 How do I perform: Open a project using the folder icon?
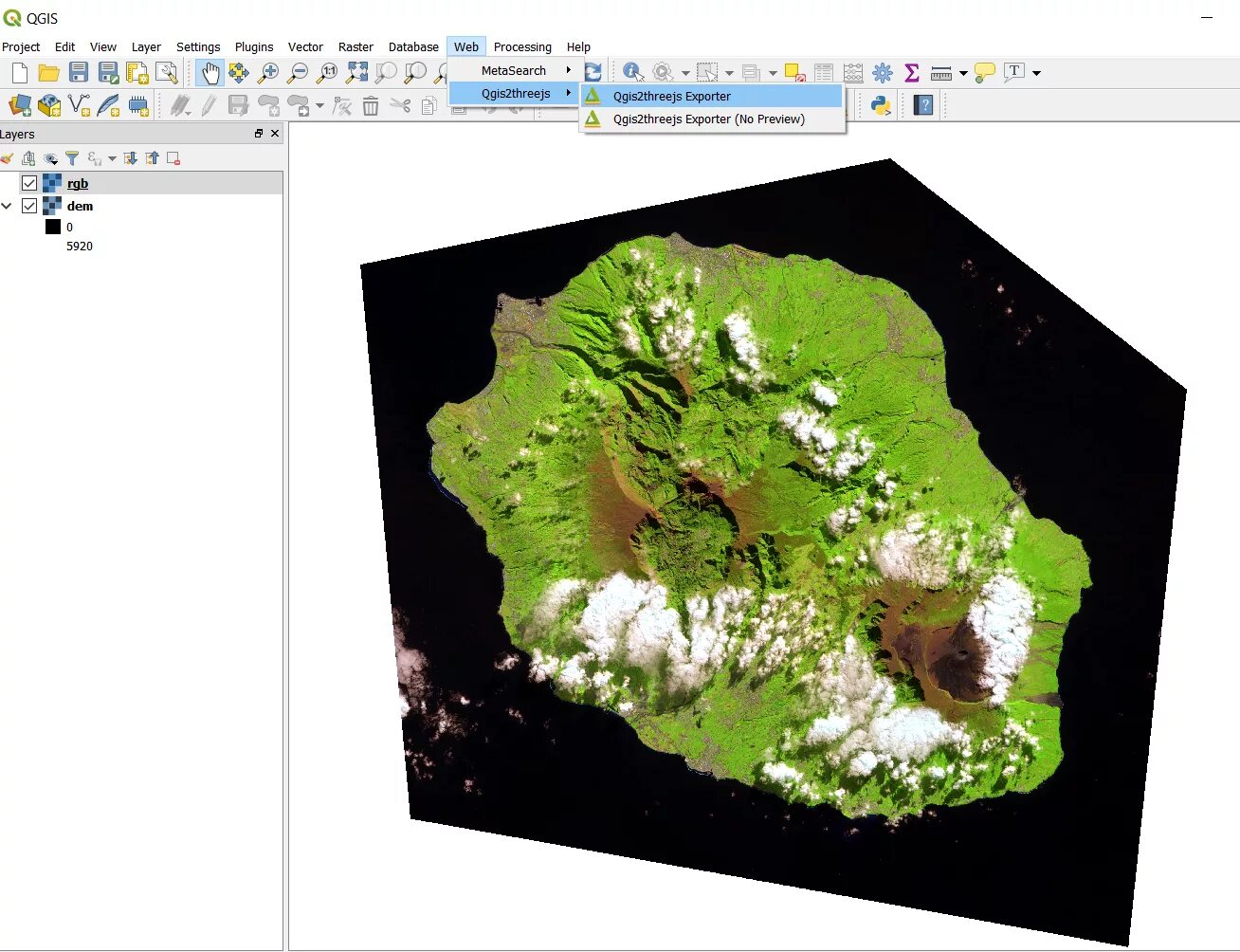(48, 72)
